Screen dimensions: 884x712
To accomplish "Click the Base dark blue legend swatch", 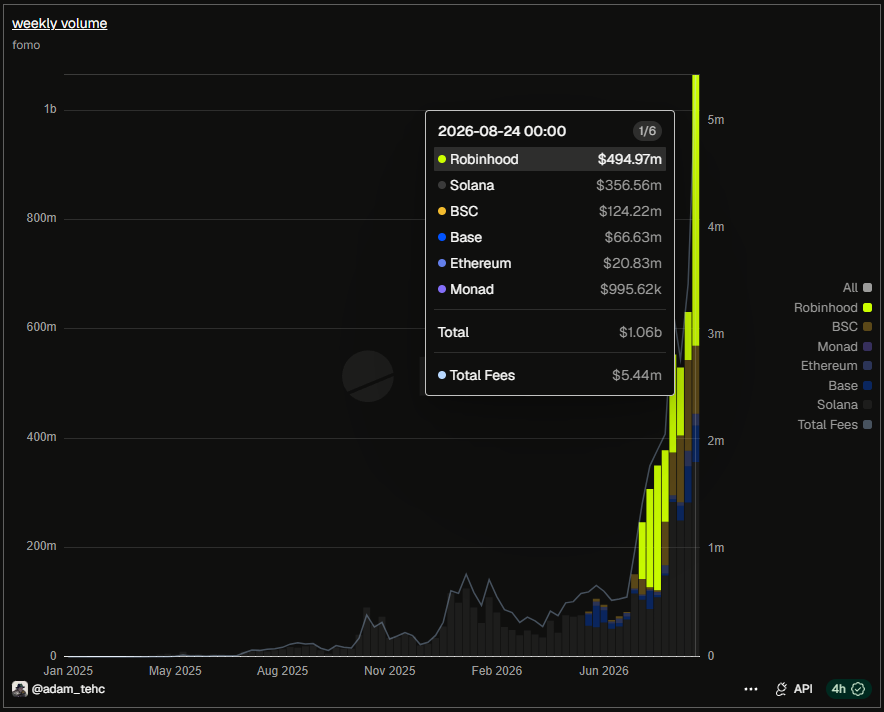I will point(868,386).
